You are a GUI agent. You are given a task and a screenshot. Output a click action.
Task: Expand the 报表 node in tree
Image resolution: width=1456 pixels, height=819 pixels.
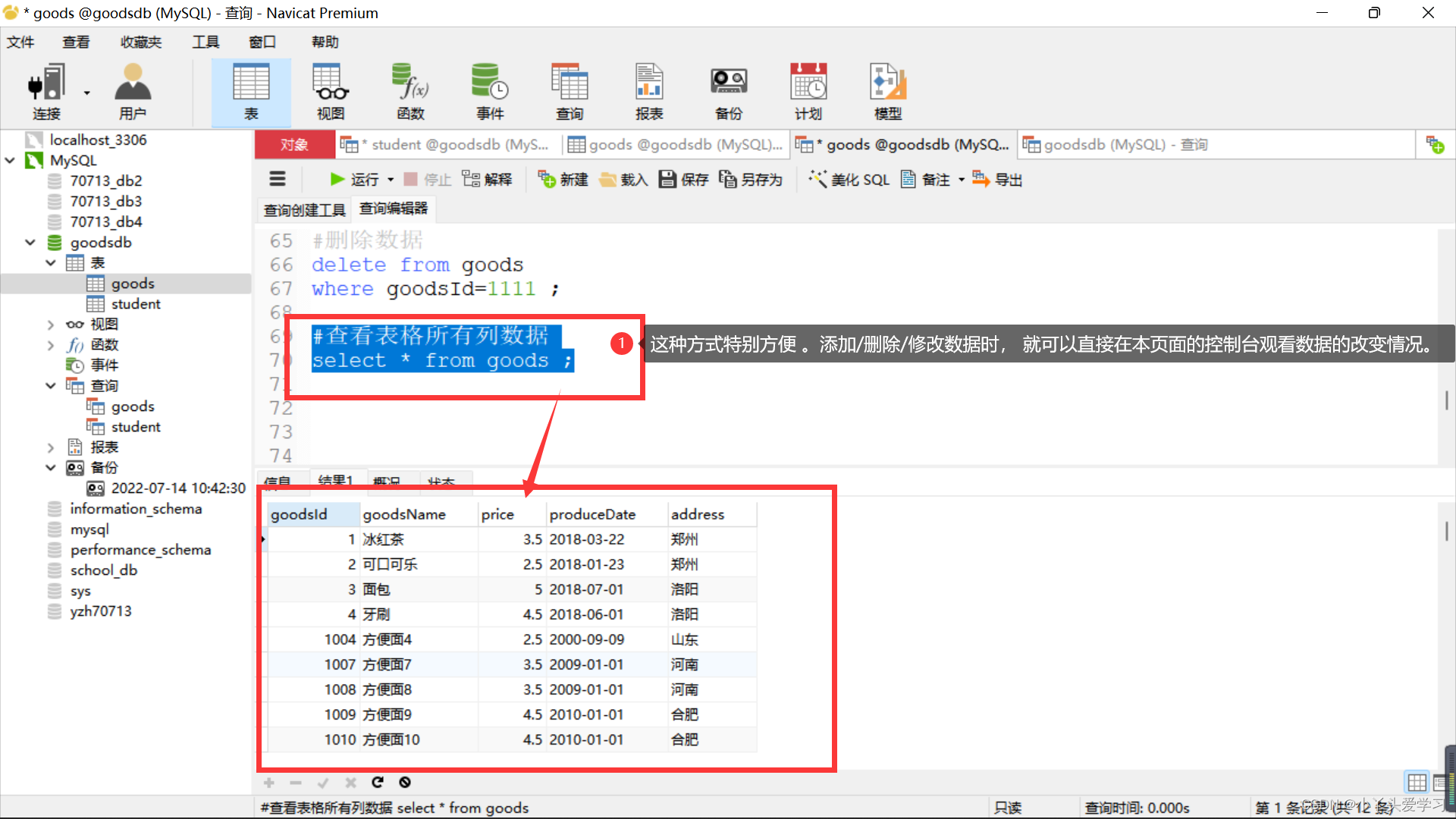pyautogui.click(x=51, y=447)
